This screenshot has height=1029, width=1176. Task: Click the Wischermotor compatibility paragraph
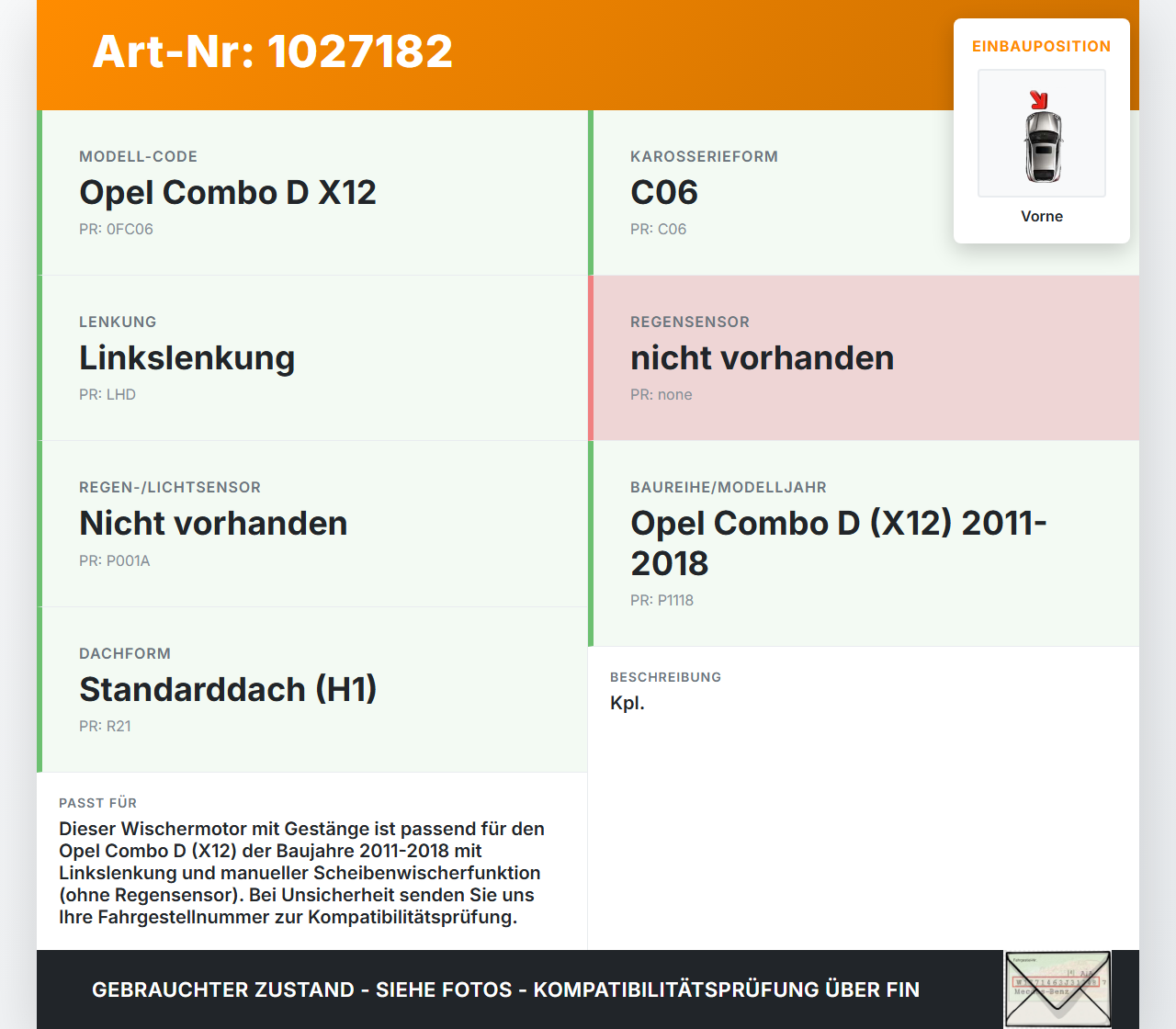302,873
